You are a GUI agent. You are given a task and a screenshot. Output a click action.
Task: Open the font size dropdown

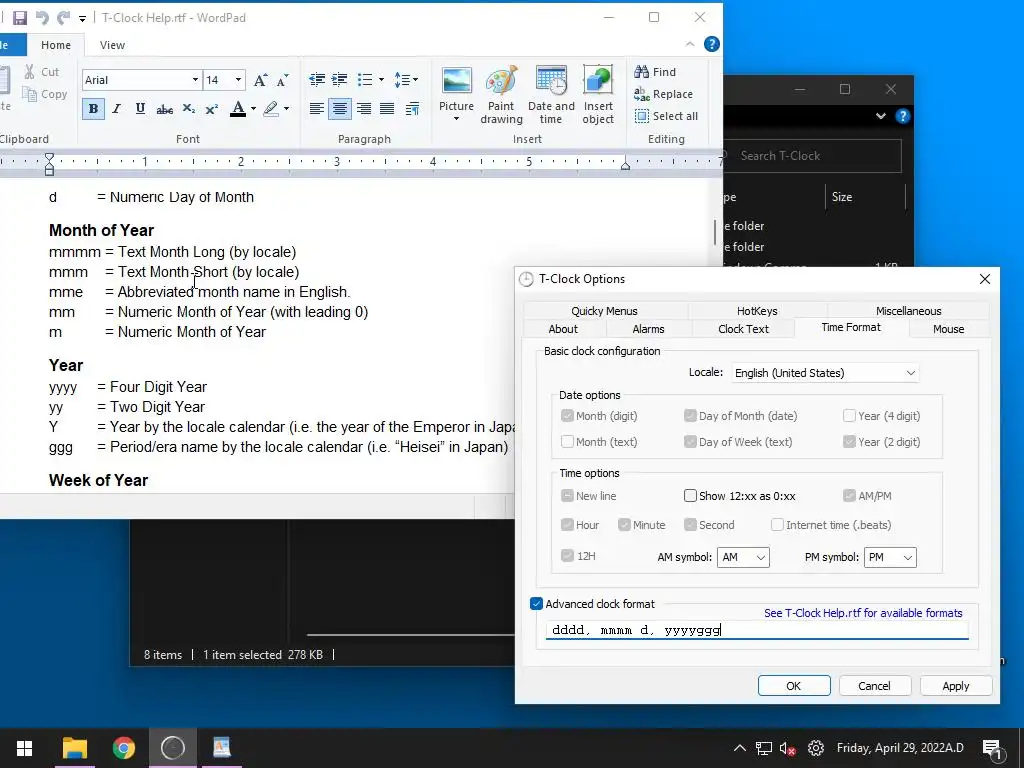coord(238,80)
